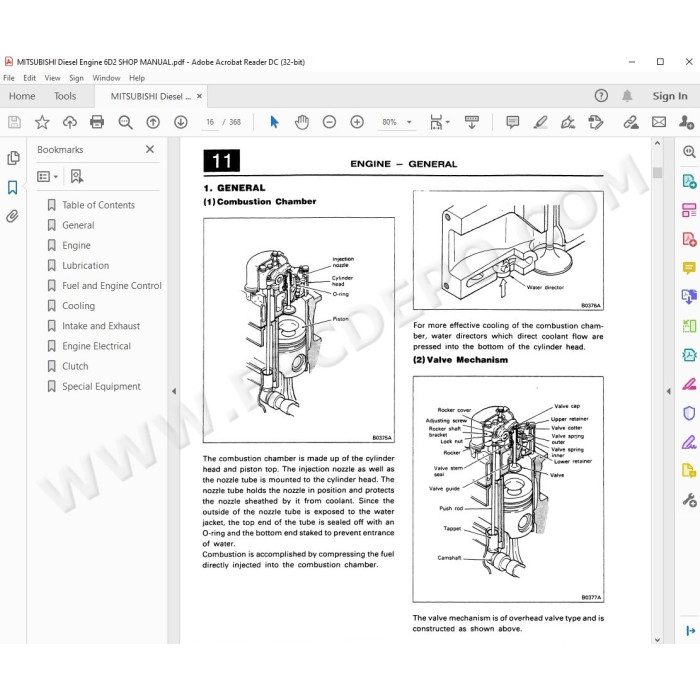The width and height of the screenshot is (700, 700).
Task: Open Create PDF tool in right pane
Action: point(689,239)
